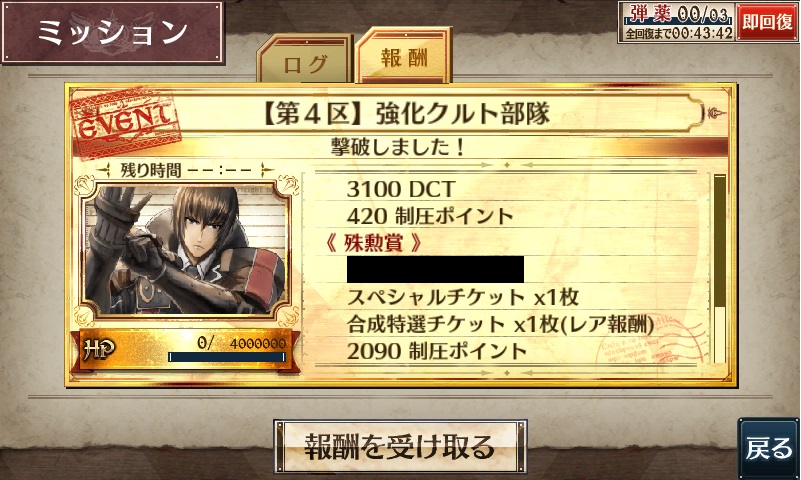801x480 pixels.
Task: Click the 全回復まで recovery timer
Action: (x=677, y=33)
